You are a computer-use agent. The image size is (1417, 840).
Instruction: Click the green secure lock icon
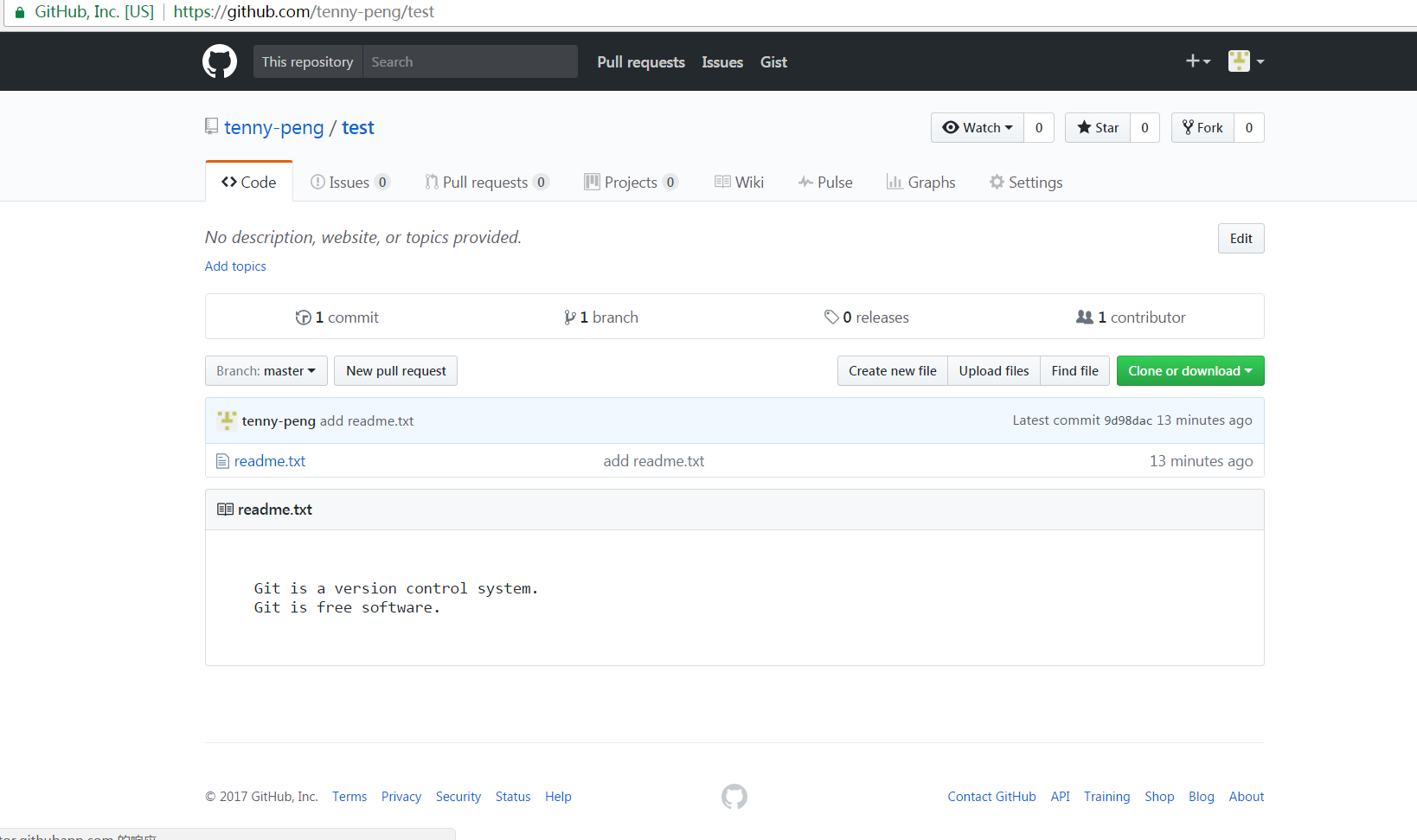[x=20, y=12]
